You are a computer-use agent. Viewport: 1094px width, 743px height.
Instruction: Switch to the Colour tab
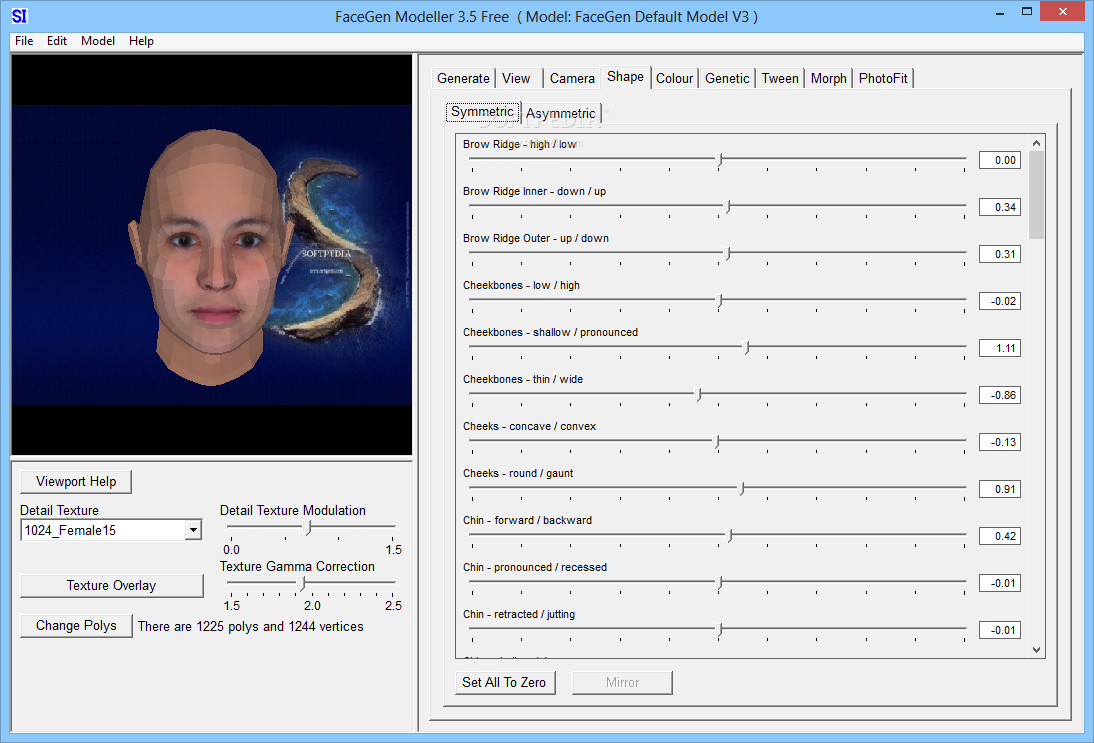coord(674,78)
